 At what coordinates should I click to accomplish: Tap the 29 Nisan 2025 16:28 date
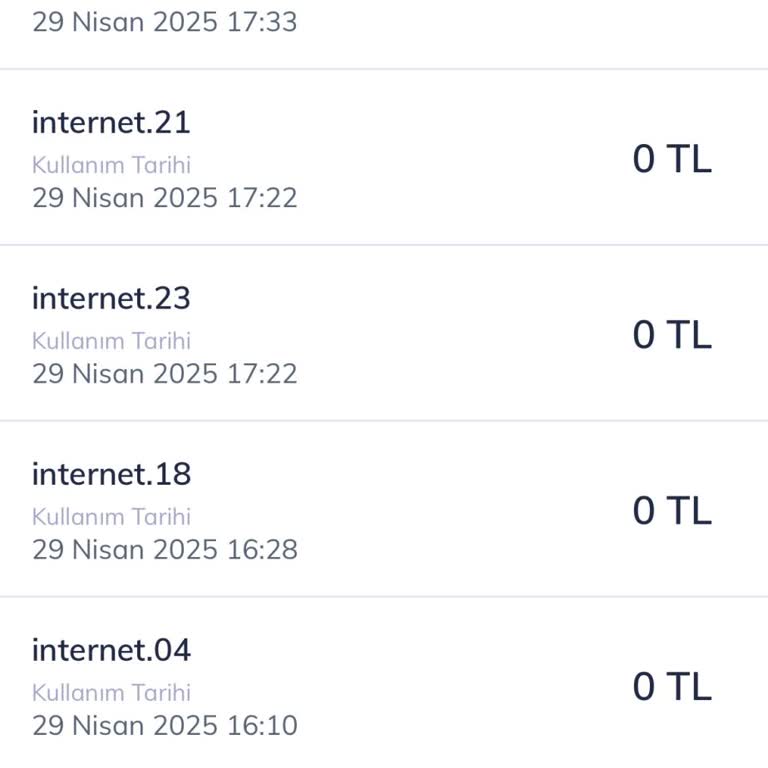pos(165,549)
